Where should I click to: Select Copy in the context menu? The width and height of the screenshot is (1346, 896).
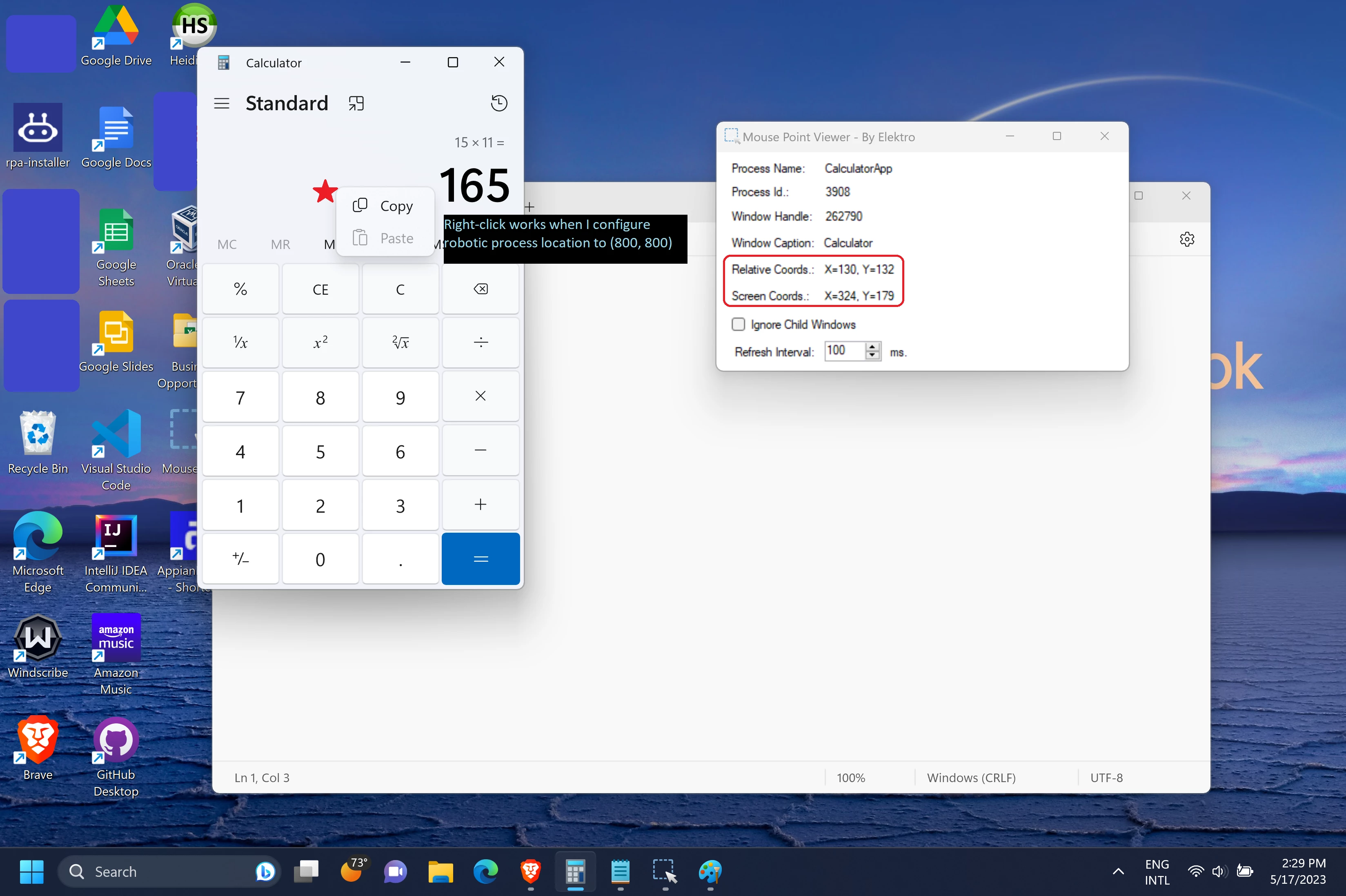click(x=385, y=206)
